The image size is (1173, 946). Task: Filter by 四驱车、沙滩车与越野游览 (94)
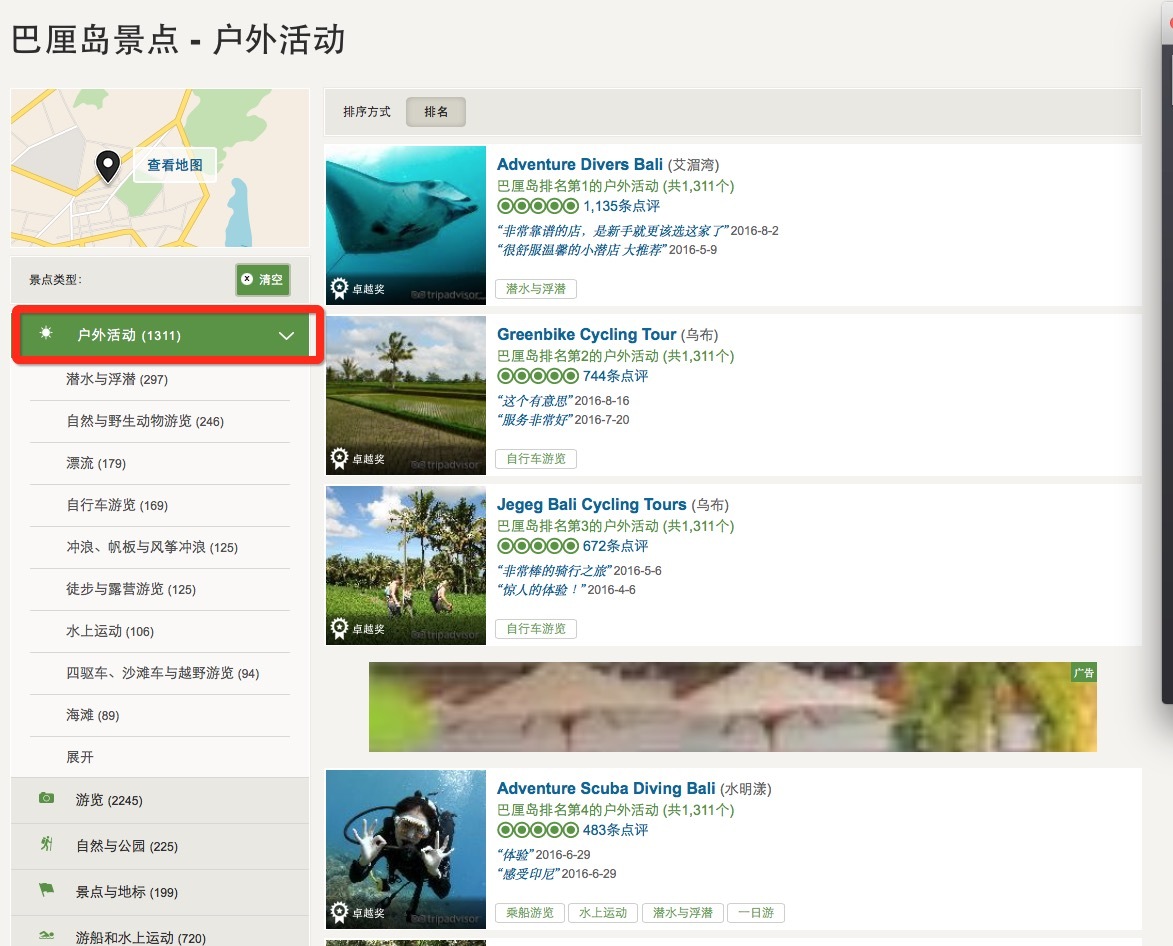pyautogui.click(x=162, y=673)
